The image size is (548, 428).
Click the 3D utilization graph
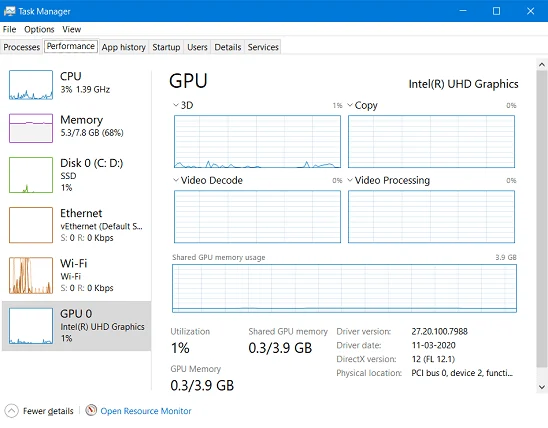click(x=257, y=142)
